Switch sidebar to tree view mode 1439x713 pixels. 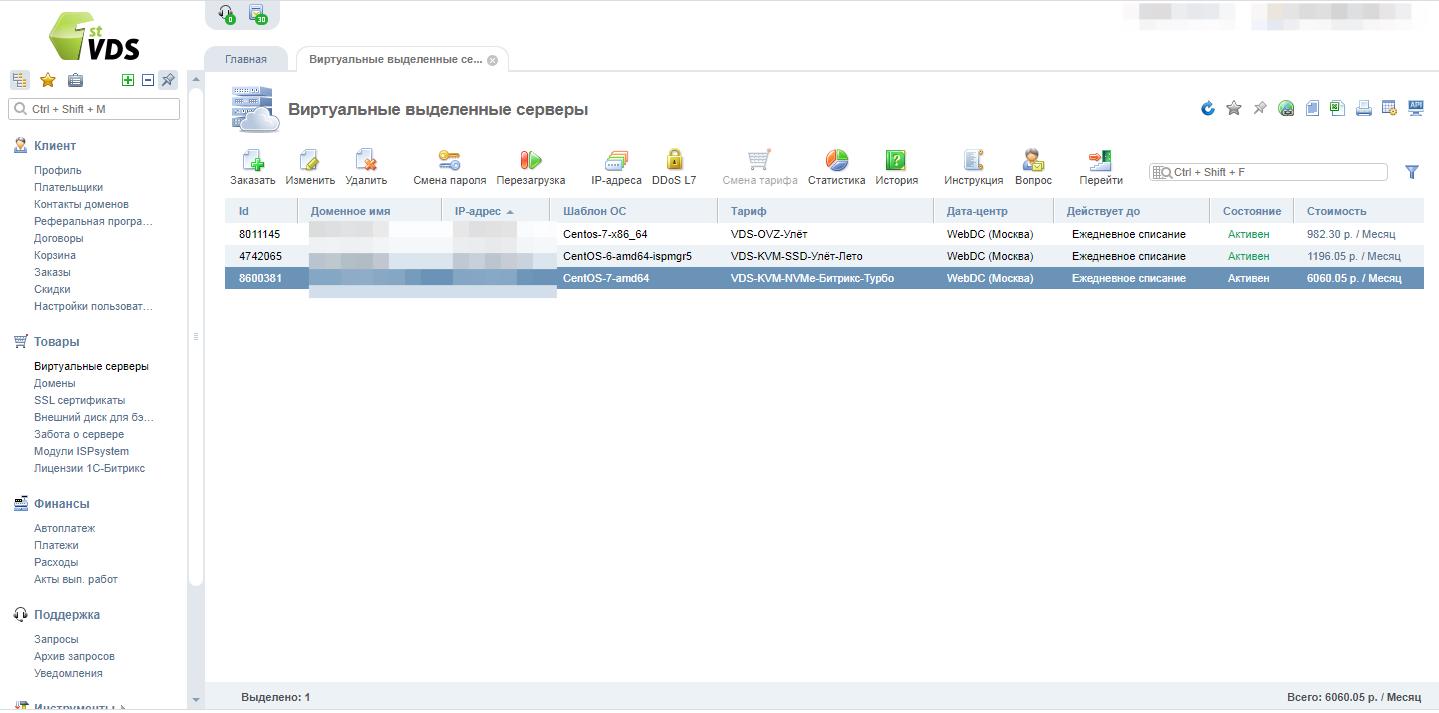click(19, 80)
